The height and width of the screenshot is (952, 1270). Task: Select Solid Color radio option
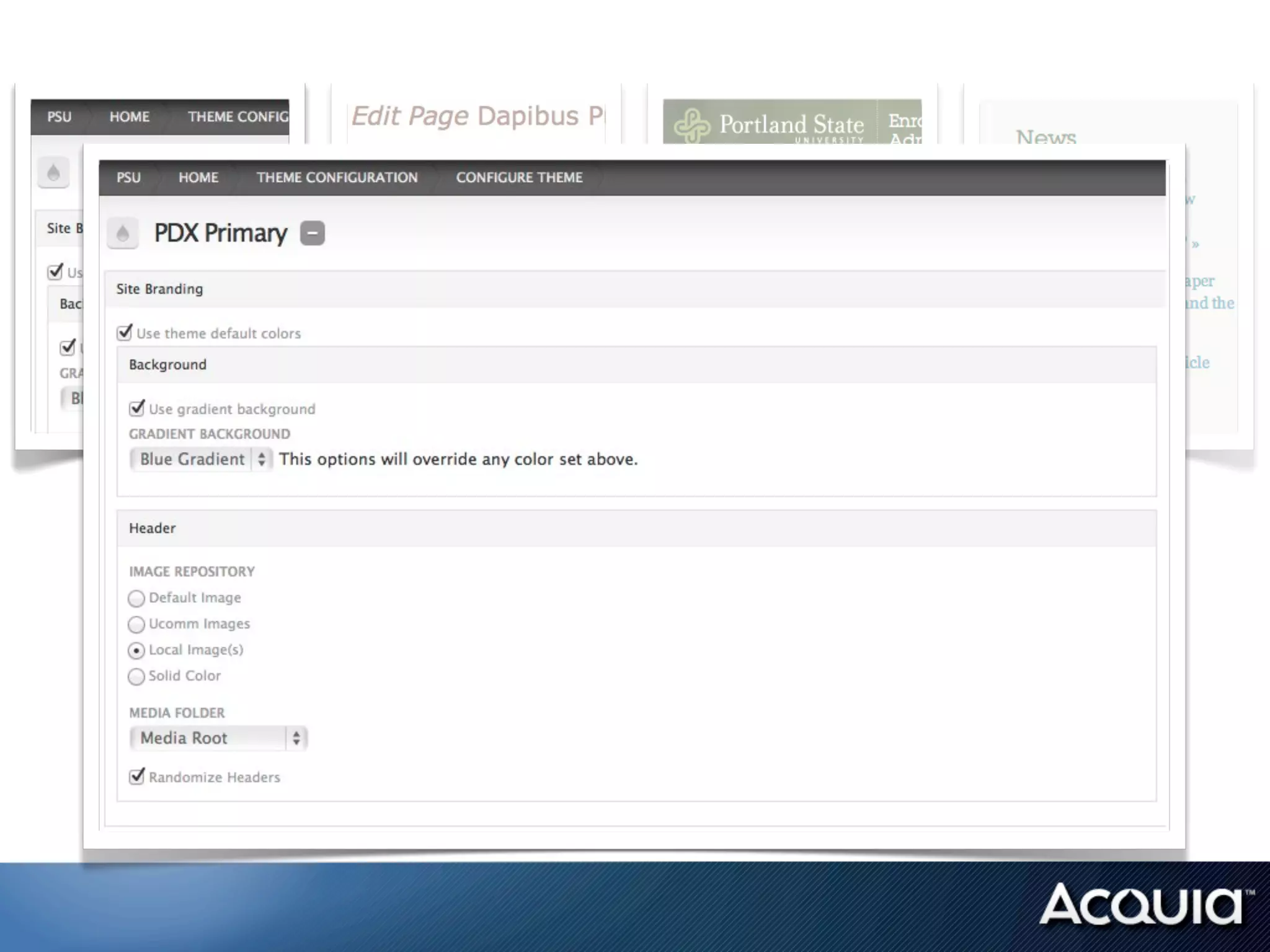[x=136, y=676]
